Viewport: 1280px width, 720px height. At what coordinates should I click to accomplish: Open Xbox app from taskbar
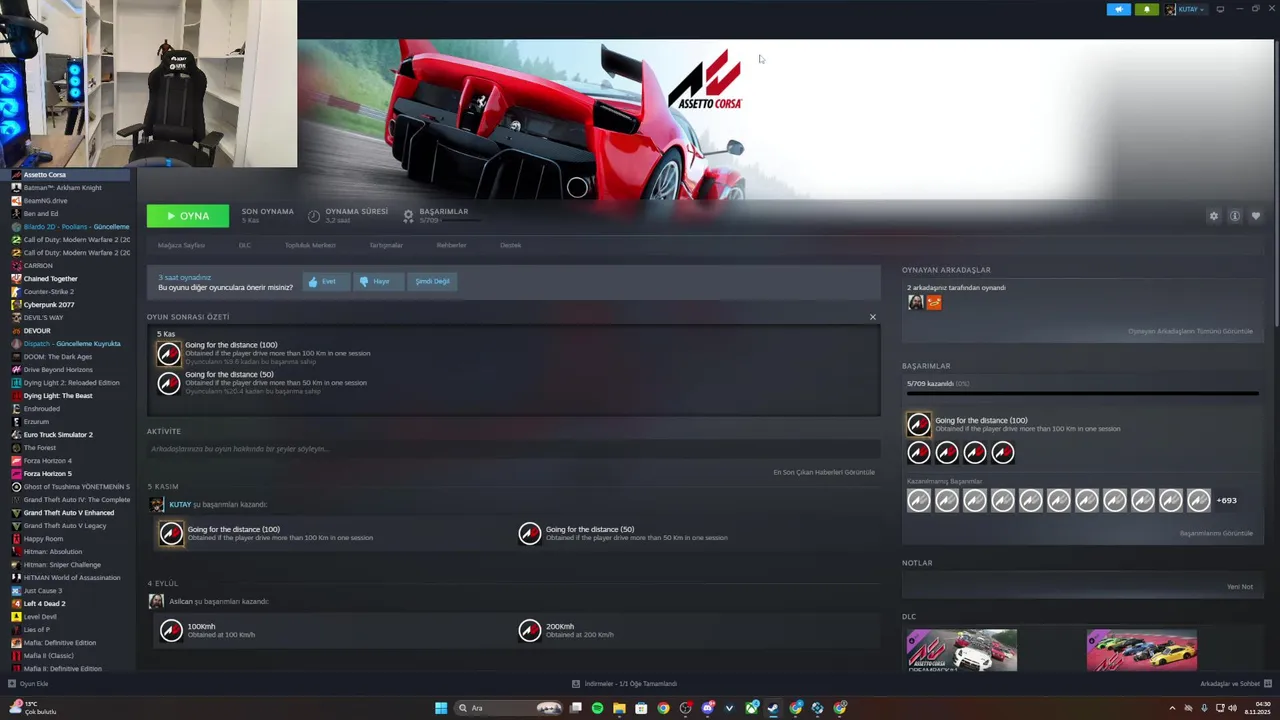coord(751,708)
